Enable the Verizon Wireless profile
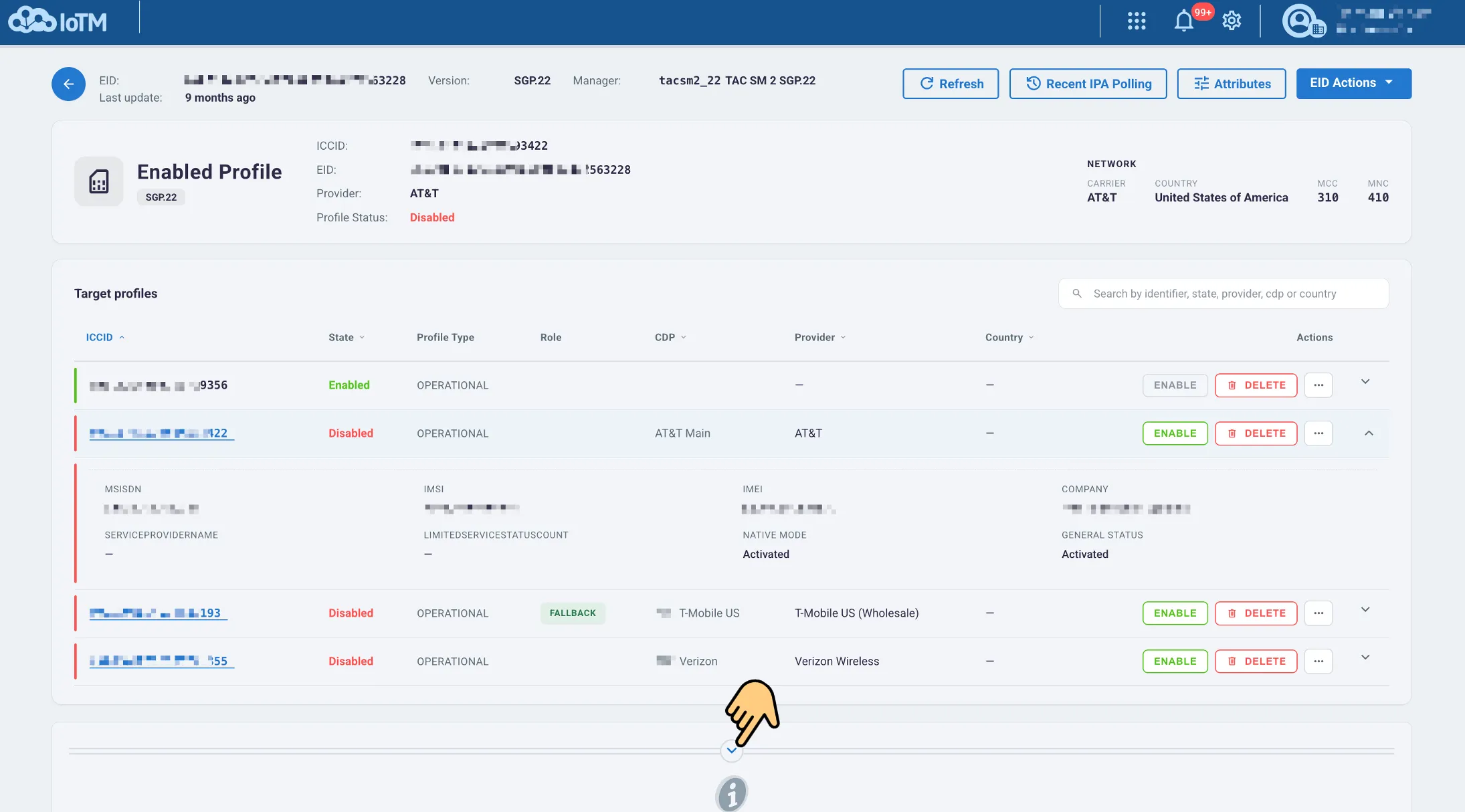1465x812 pixels. tap(1175, 662)
